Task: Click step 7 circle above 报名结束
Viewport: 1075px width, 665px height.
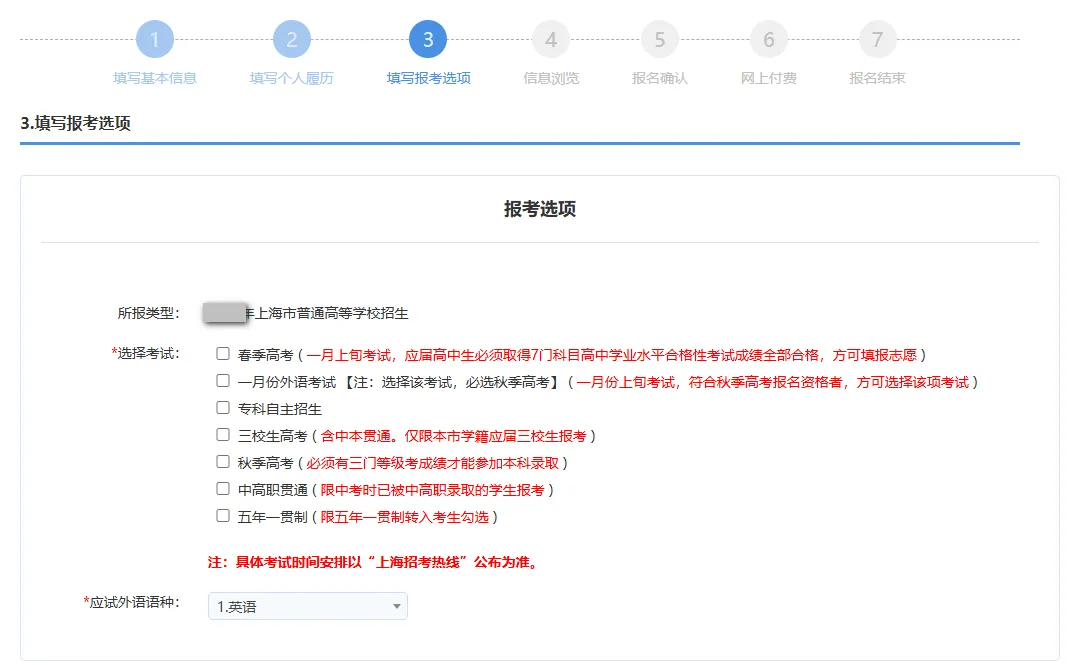Action: [x=878, y=40]
